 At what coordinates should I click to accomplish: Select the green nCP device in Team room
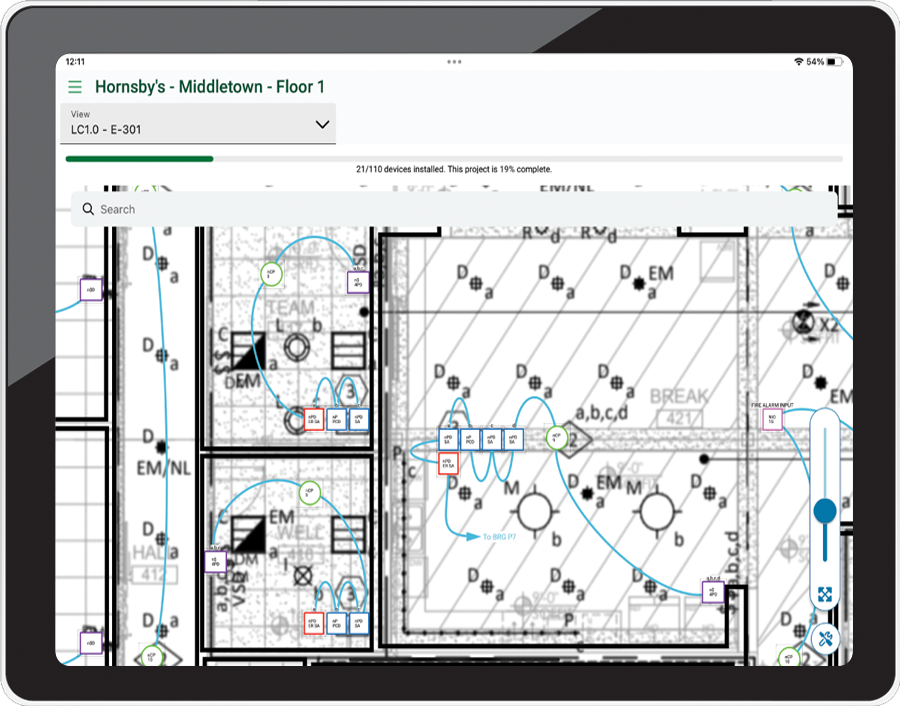(269, 272)
